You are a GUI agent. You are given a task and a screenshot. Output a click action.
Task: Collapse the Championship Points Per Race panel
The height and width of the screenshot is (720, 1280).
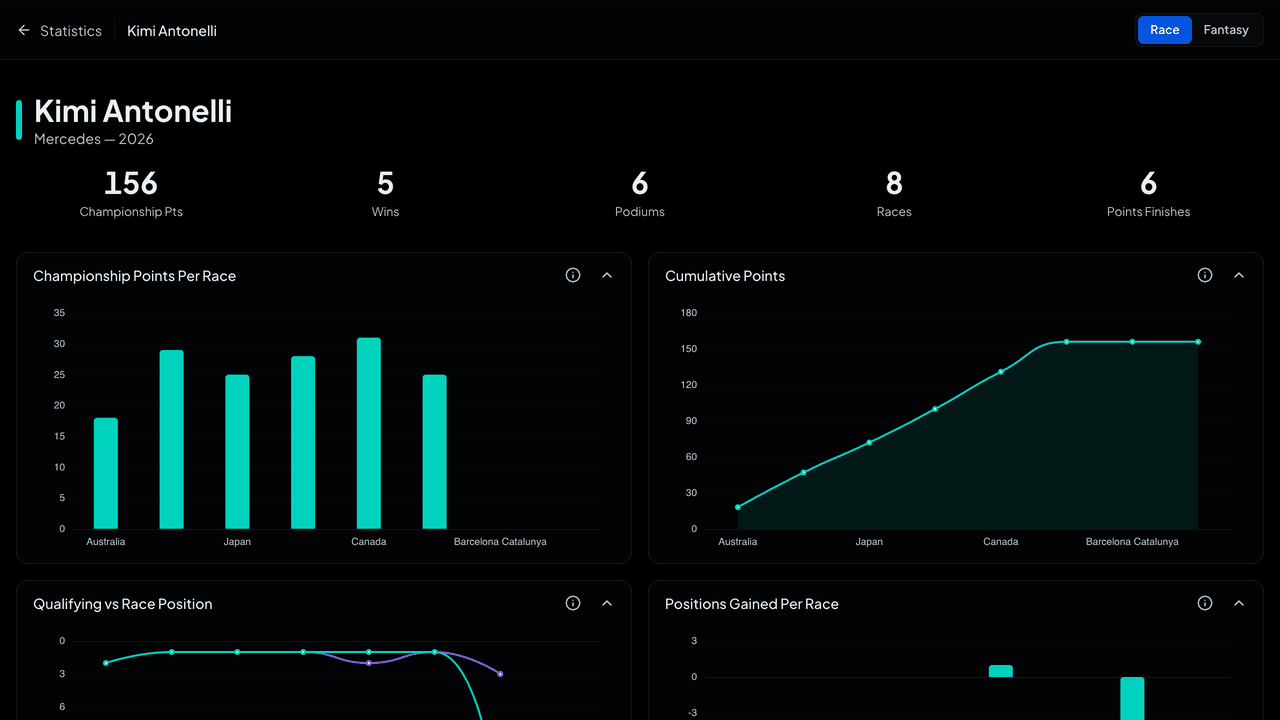pyautogui.click(x=607, y=275)
